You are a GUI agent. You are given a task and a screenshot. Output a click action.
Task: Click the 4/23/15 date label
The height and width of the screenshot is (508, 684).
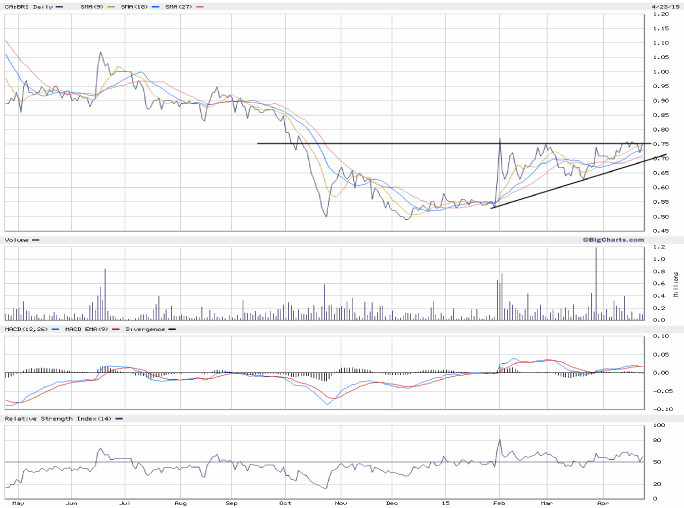pos(662,7)
